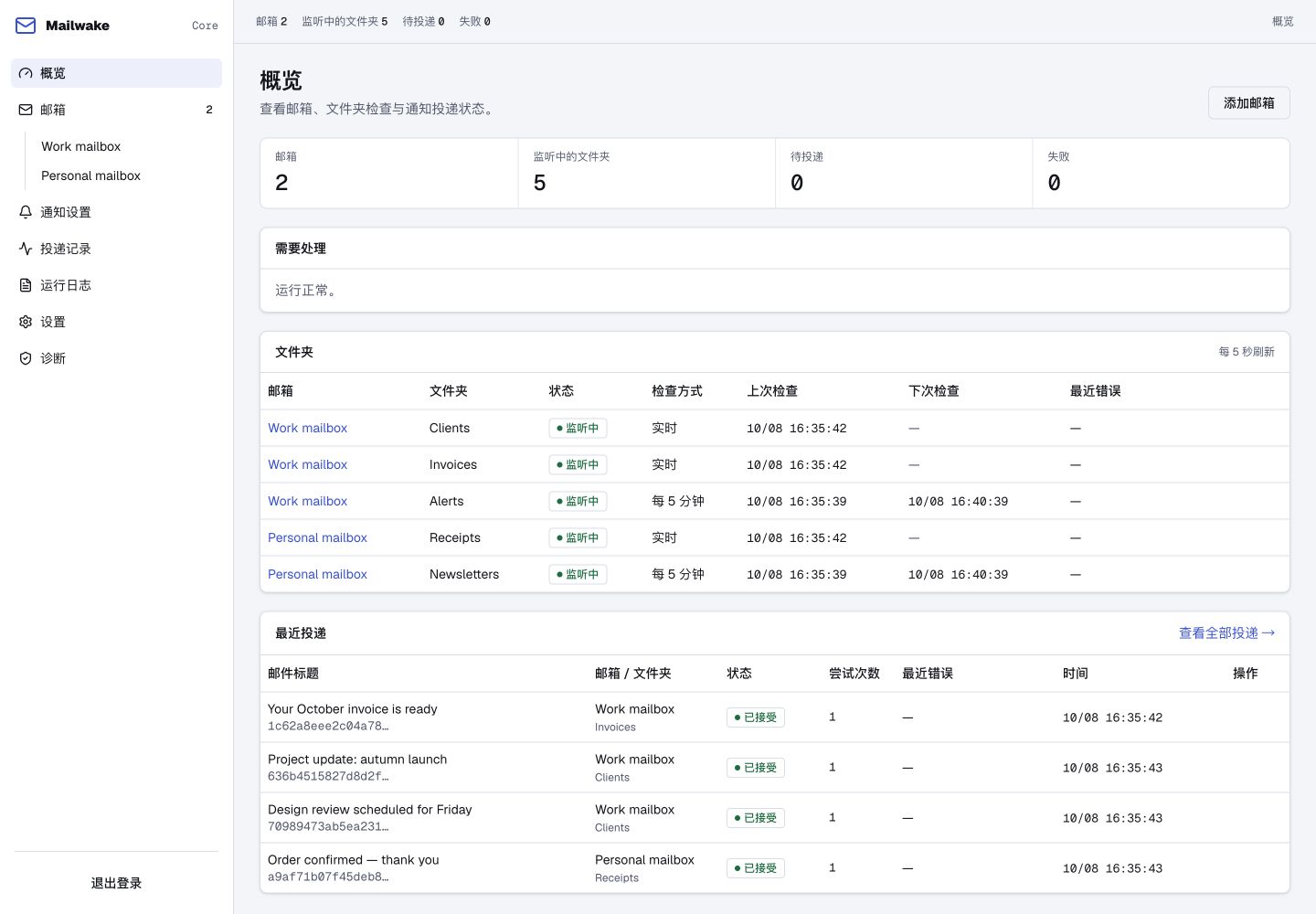
Task: Click the 概览 gauge icon in sidebar
Action: tap(26, 73)
